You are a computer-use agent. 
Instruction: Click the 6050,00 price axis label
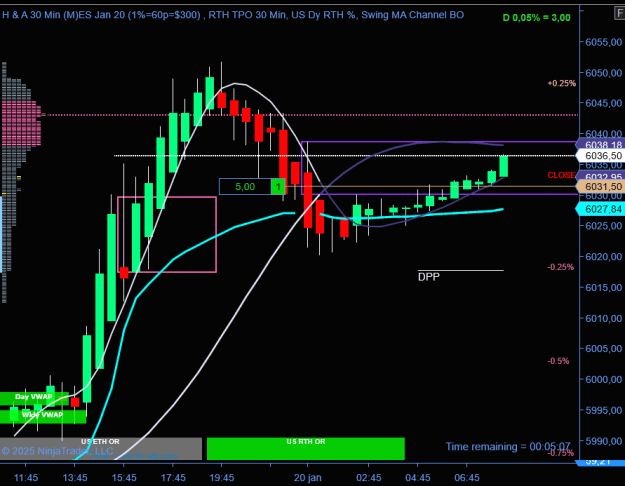(x=603, y=73)
